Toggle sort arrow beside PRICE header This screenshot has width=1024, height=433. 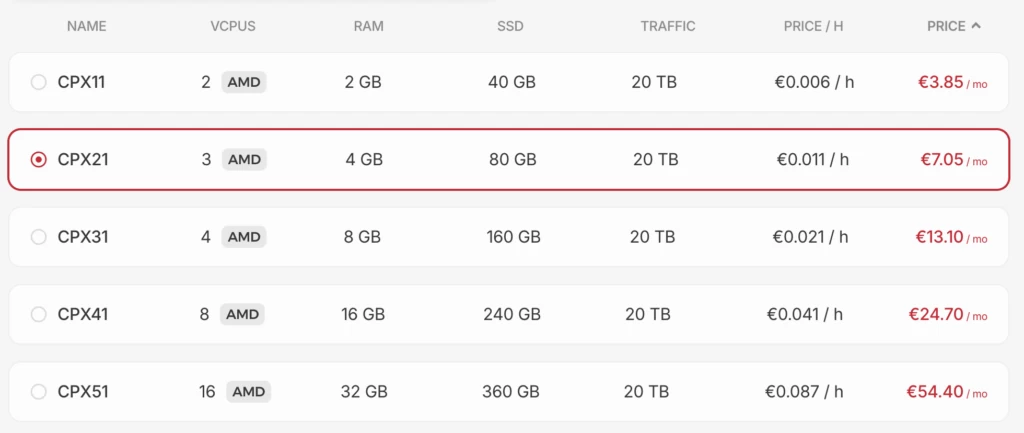[x=976, y=26]
